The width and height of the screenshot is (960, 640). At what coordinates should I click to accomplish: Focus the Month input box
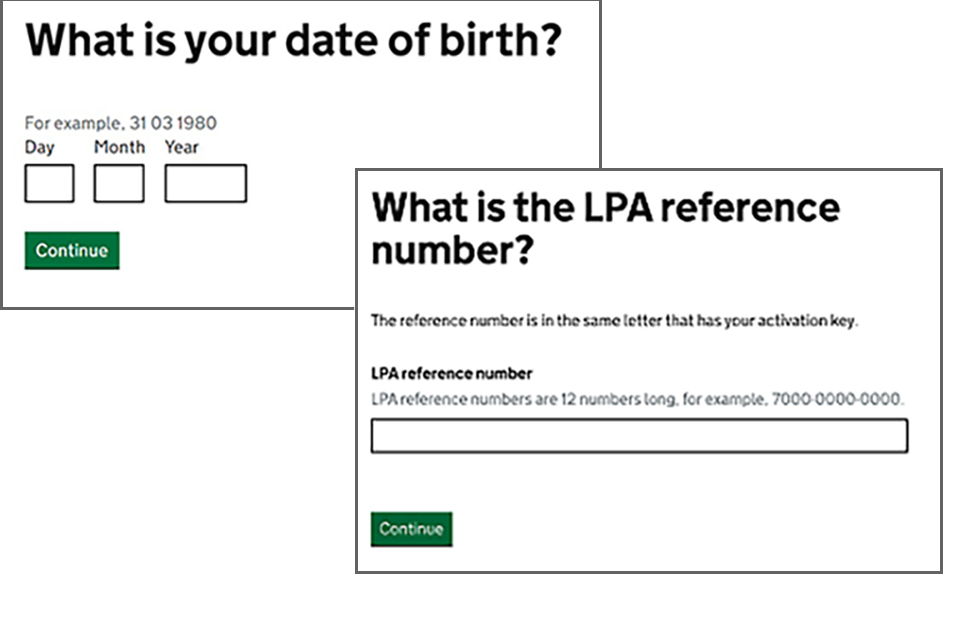(119, 184)
